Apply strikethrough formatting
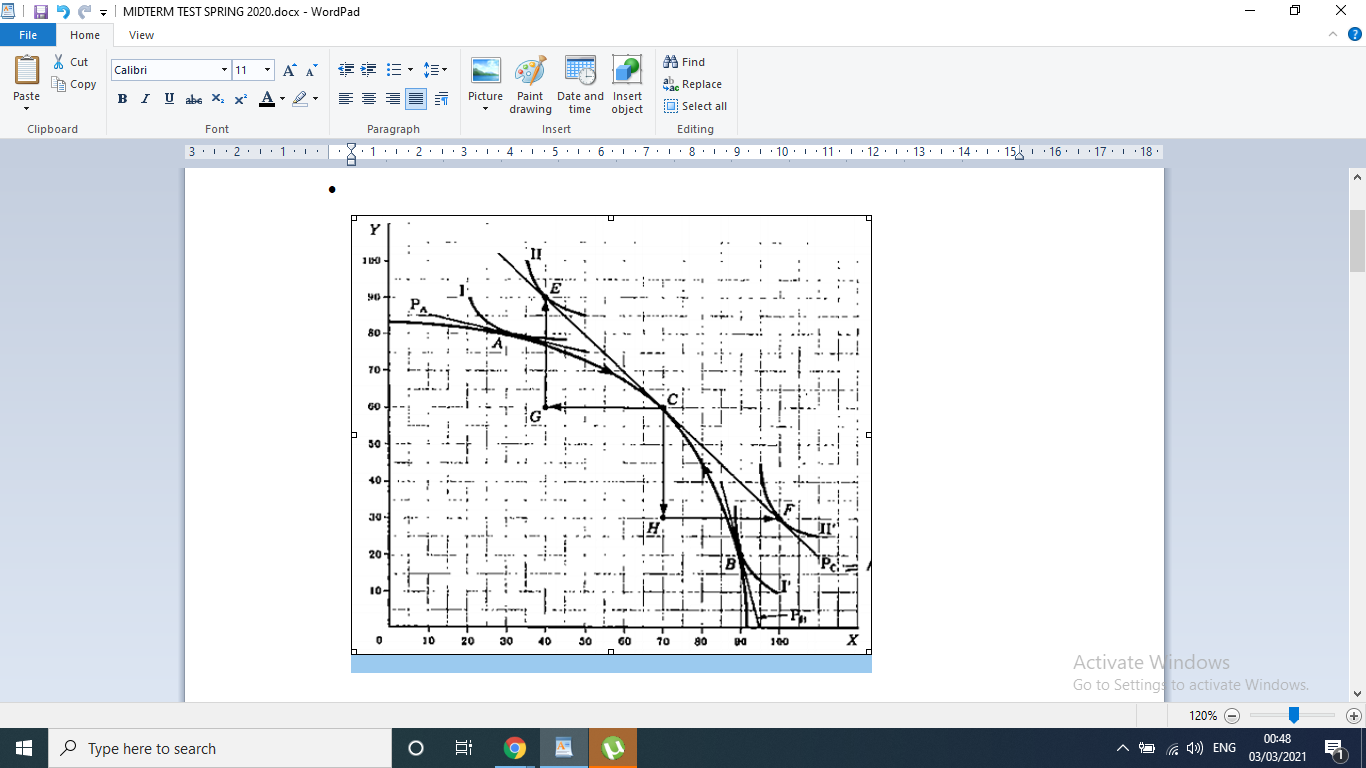Viewport: 1366px width, 768px height. [193, 99]
